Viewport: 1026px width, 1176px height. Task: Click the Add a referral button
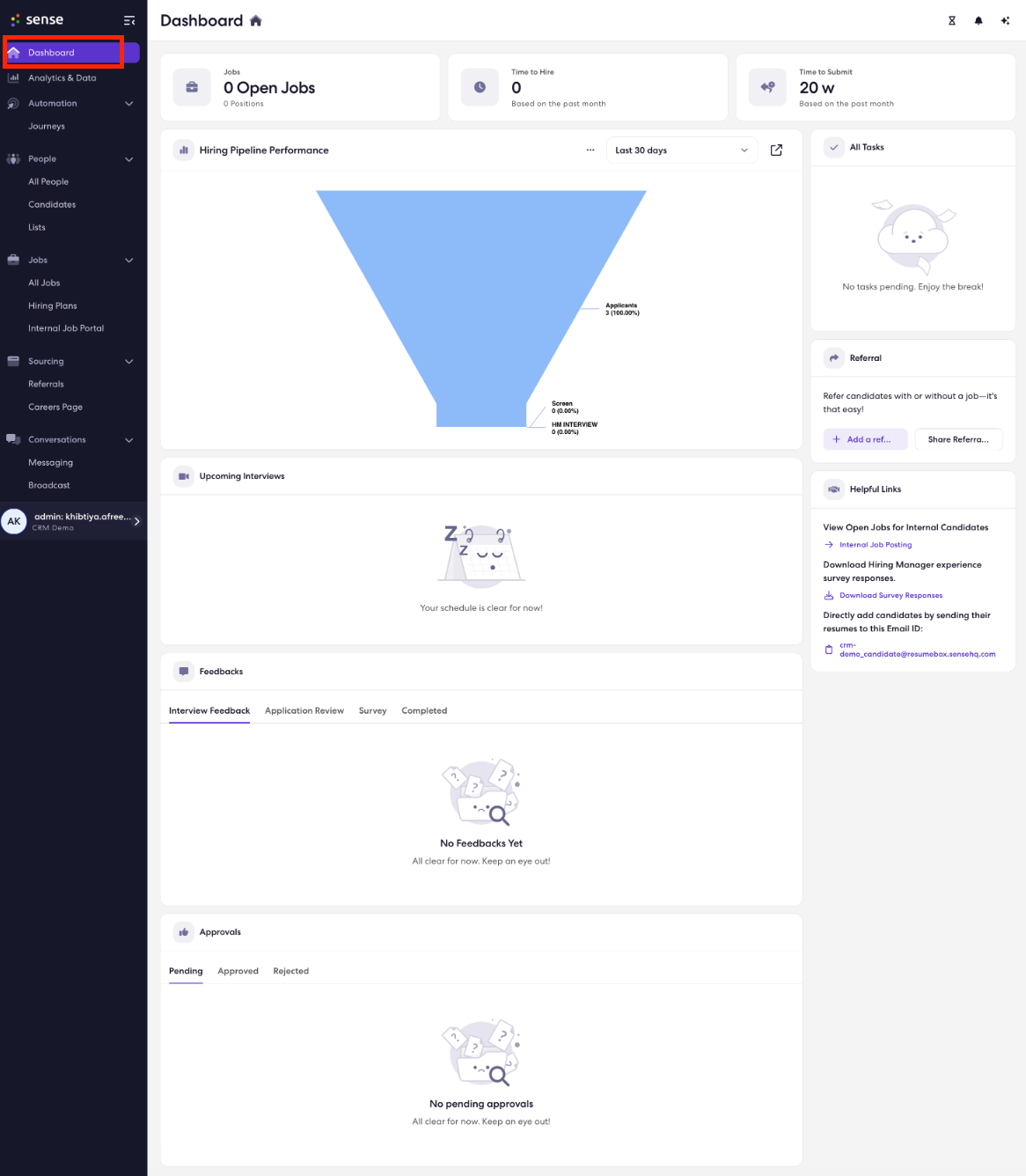864,439
